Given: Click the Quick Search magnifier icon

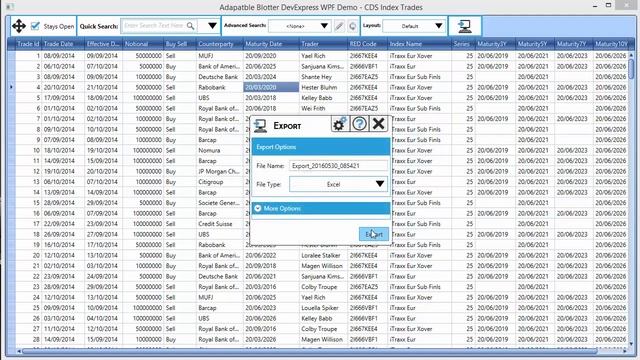Looking at the screenshot, I should (191, 26).
